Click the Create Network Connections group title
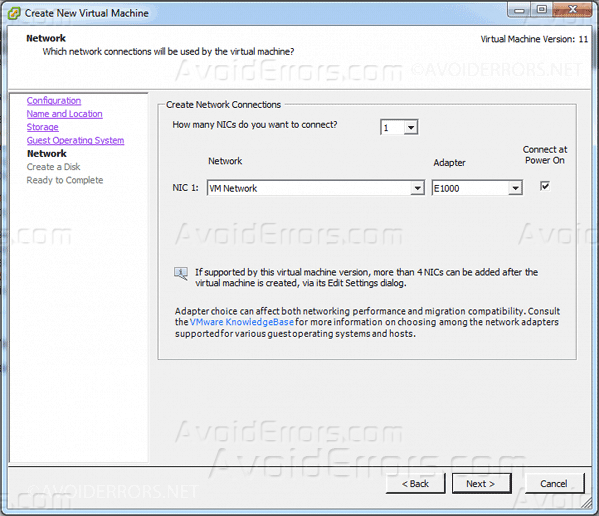 223,105
